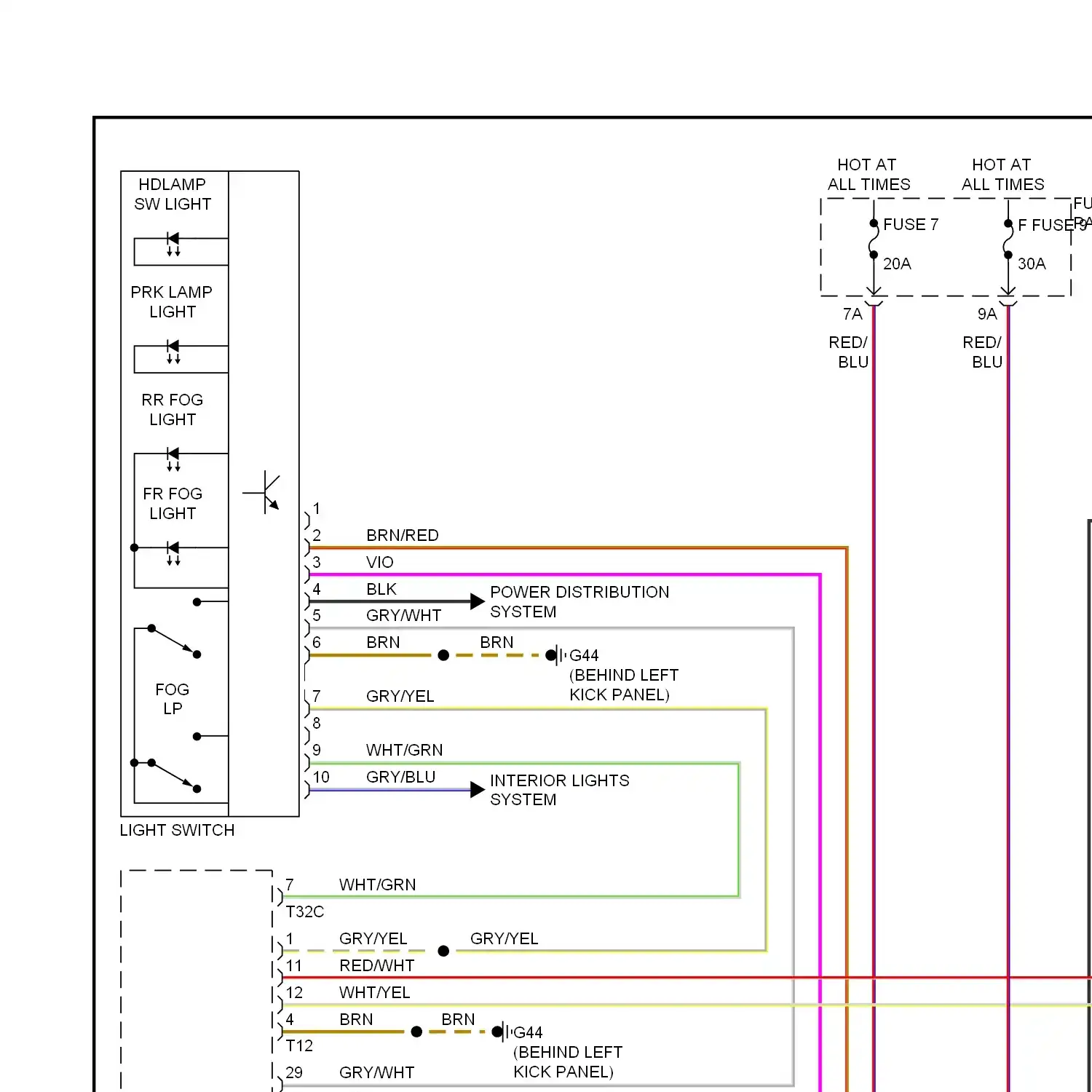Click the LED symbol under PRK LAMP LIGHT
Screen dimensions: 1092x1092
(x=173, y=352)
